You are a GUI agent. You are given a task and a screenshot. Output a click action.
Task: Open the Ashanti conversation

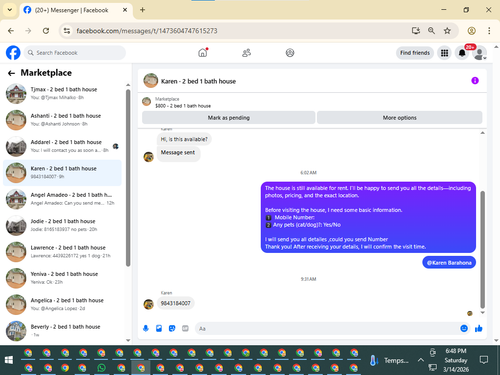pyautogui.click(x=63, y=120)
